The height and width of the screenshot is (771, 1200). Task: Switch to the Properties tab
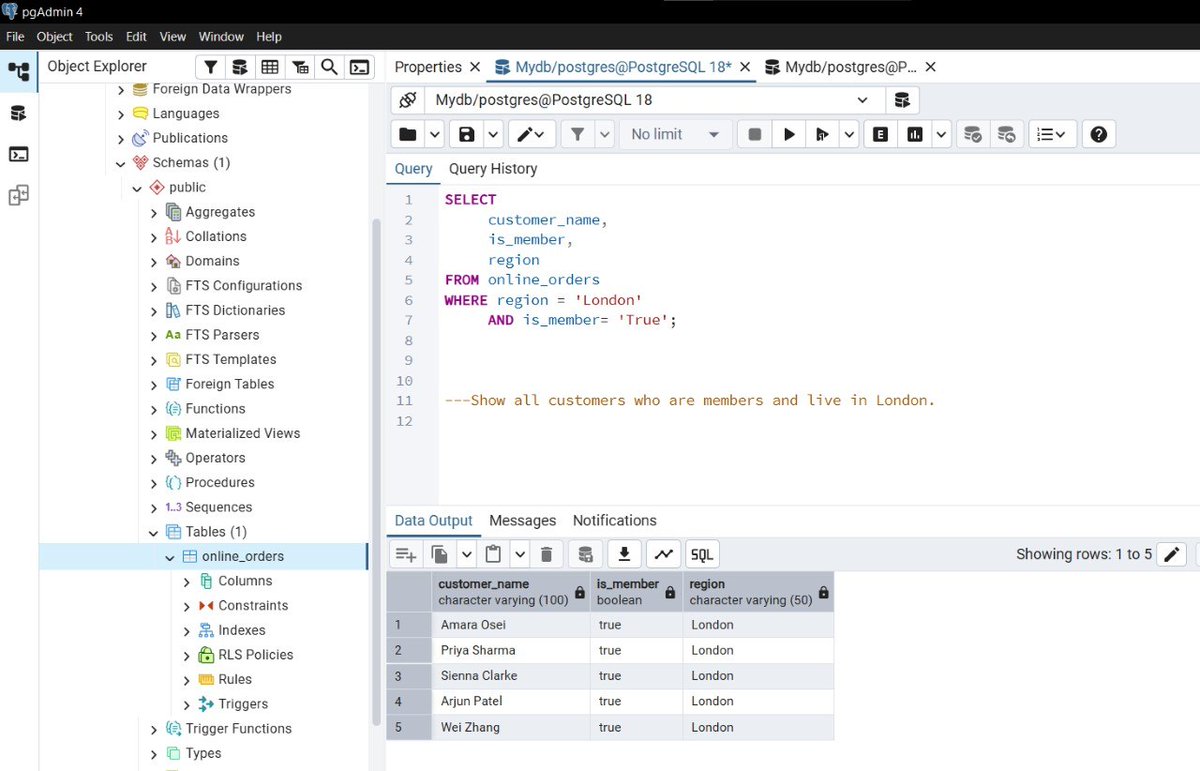(x=428, y=67)
